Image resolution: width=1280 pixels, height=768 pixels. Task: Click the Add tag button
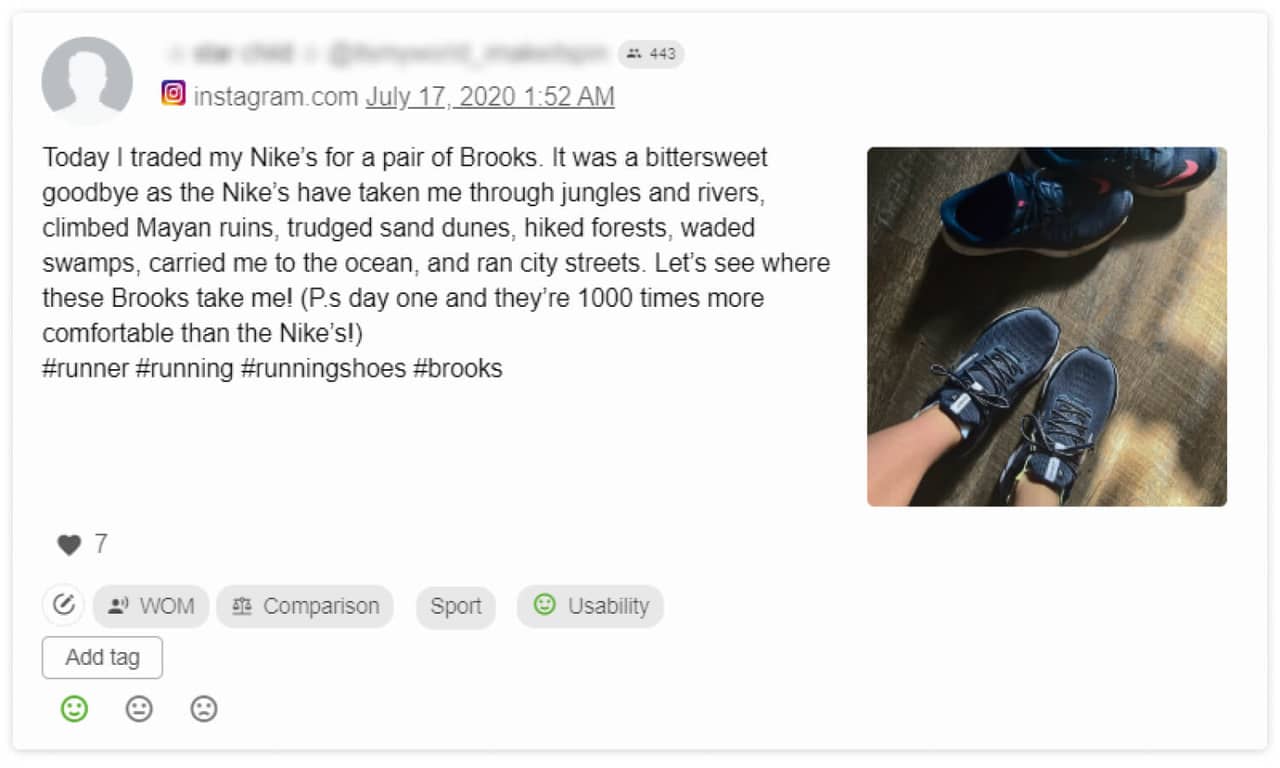tap(102, 657)
